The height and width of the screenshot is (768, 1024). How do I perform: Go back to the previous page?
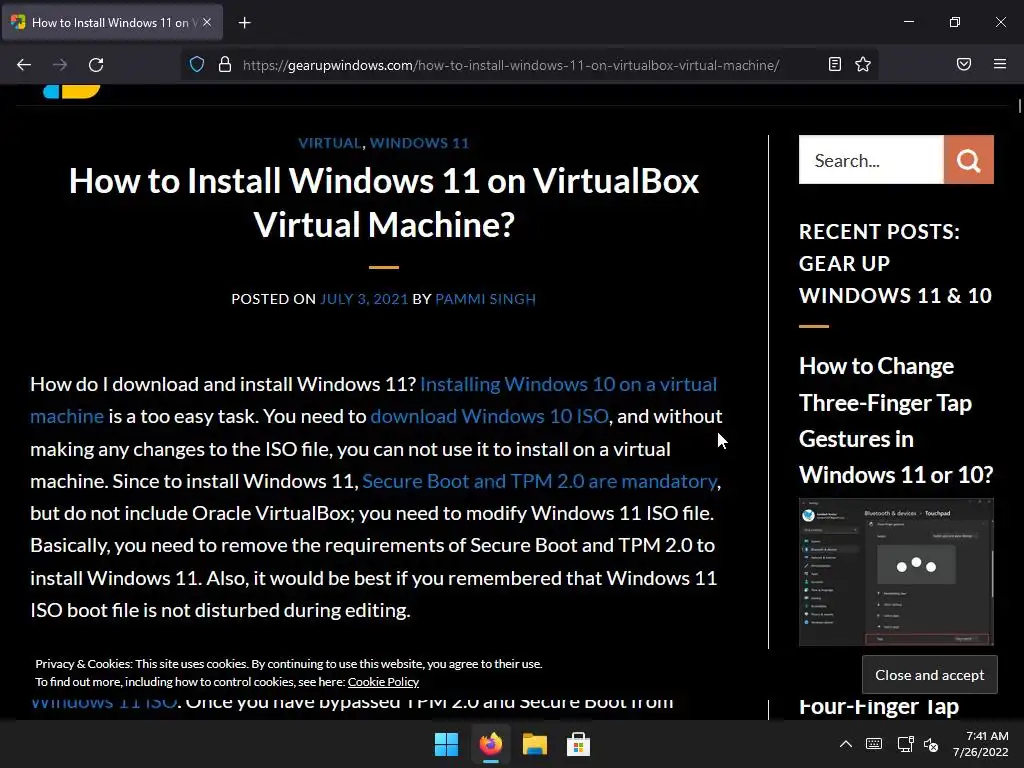24,65
